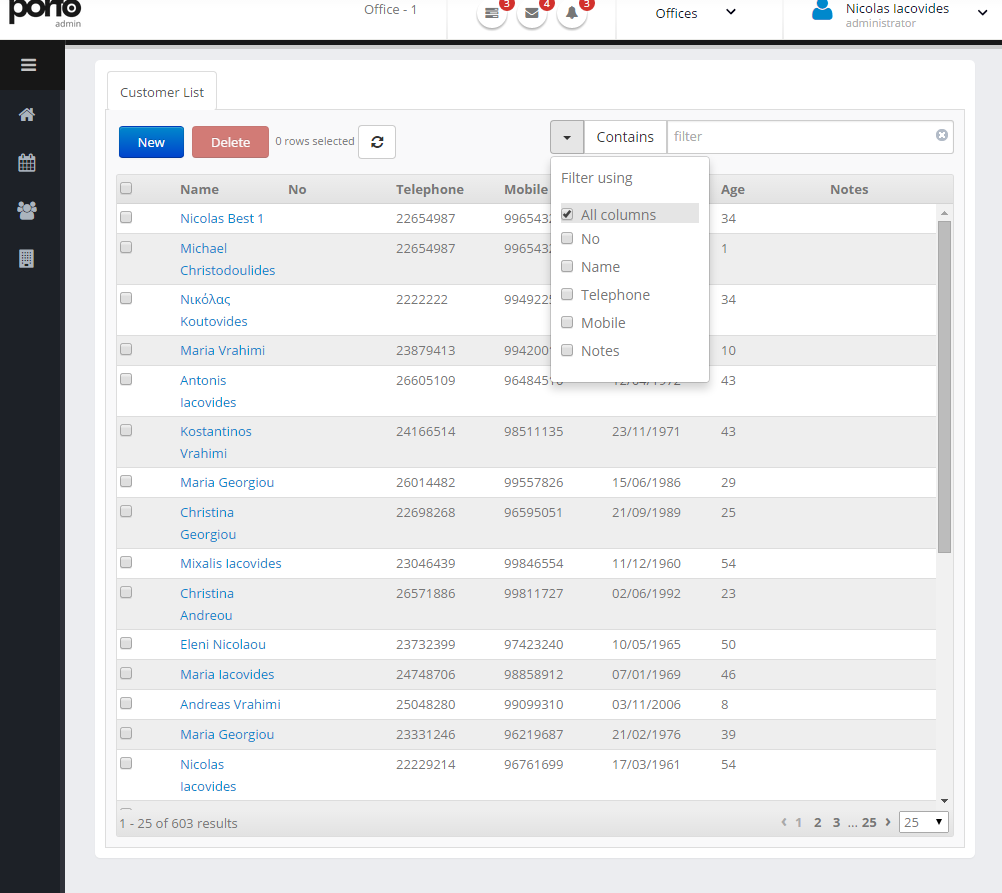Click the New customer button
This screenshot has width=1002, height=893.
click(x=151, y=142)
